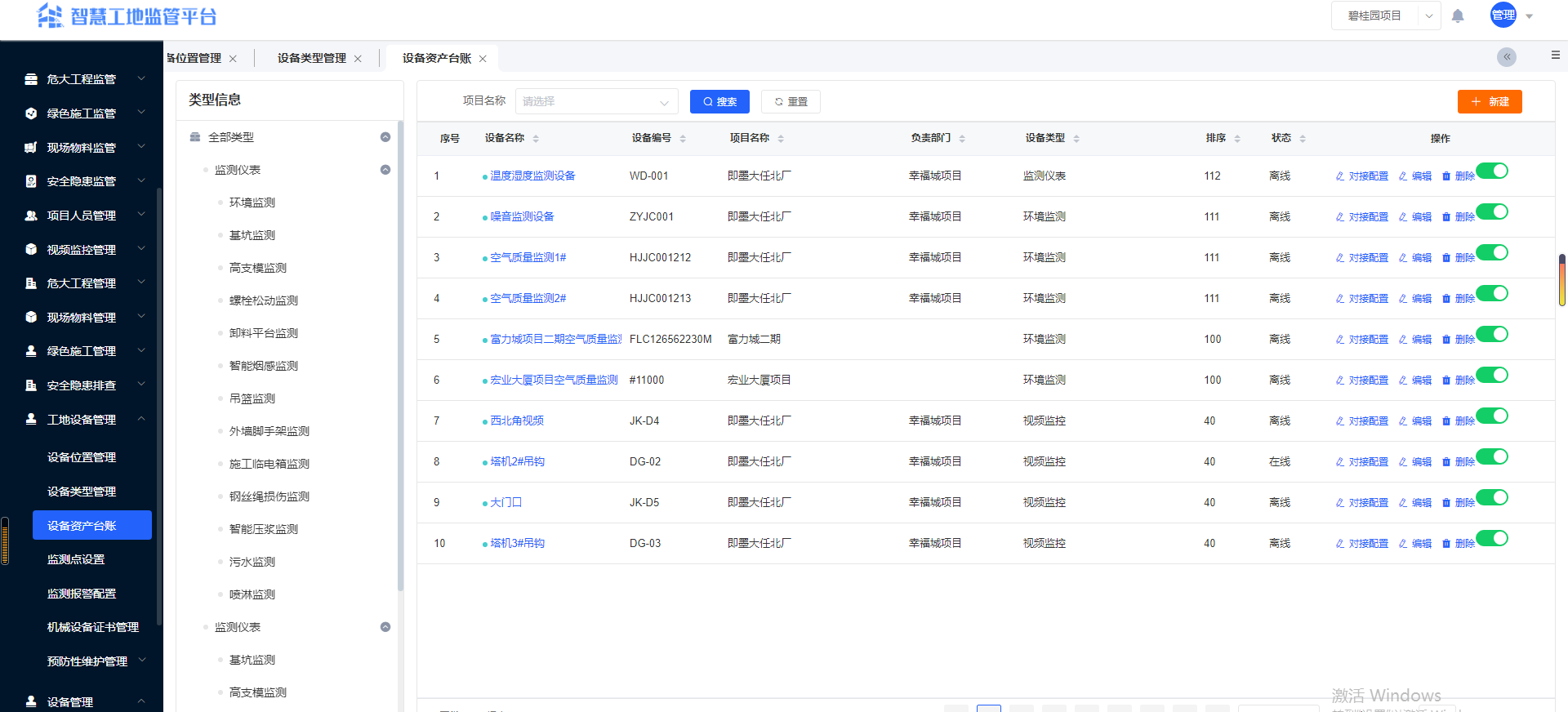
Task: Toggle the switch for 温度湿度监测设备
Action: (1492, 171)
